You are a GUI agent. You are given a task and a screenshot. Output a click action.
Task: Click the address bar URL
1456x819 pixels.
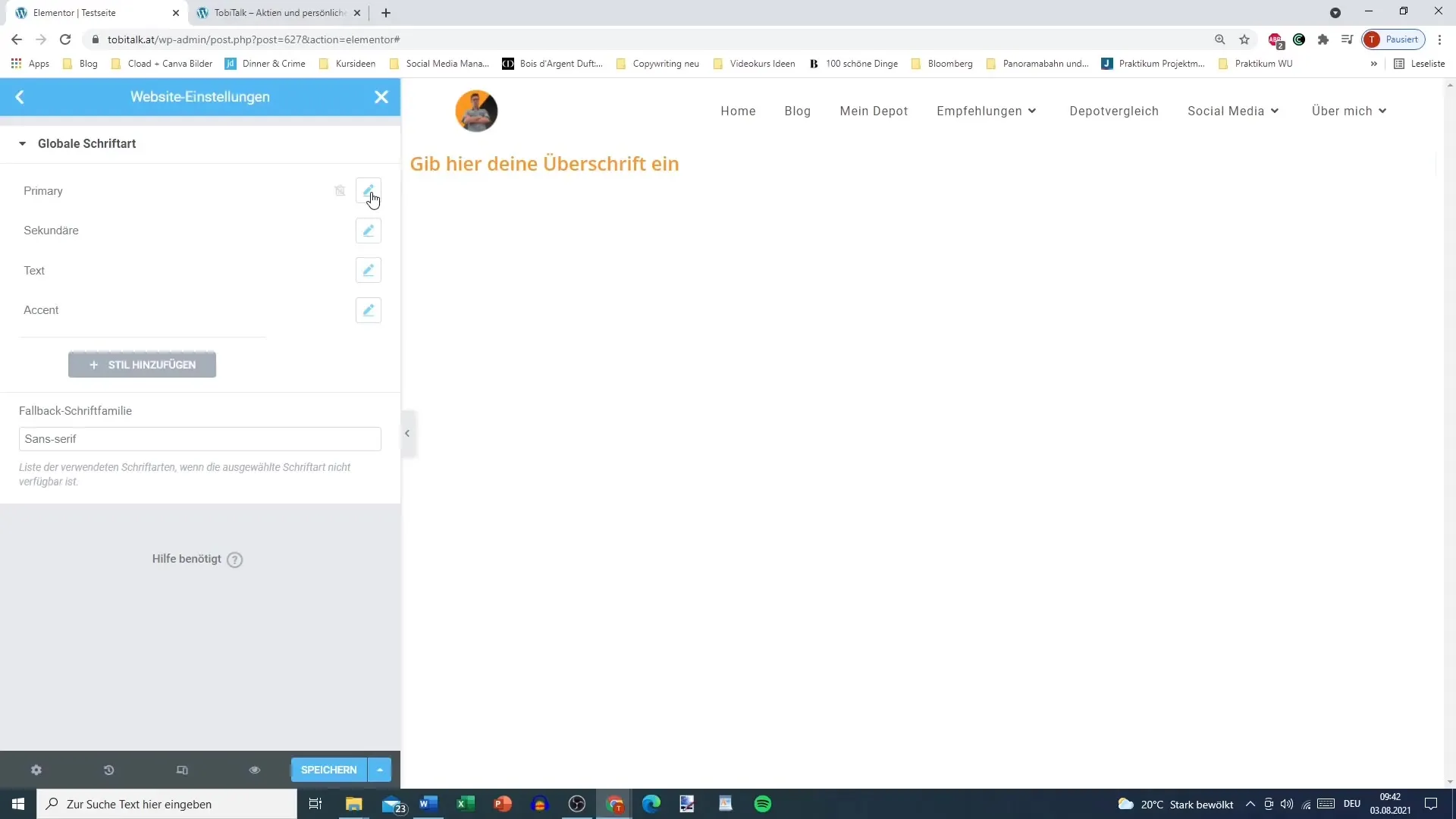point(254,39)
